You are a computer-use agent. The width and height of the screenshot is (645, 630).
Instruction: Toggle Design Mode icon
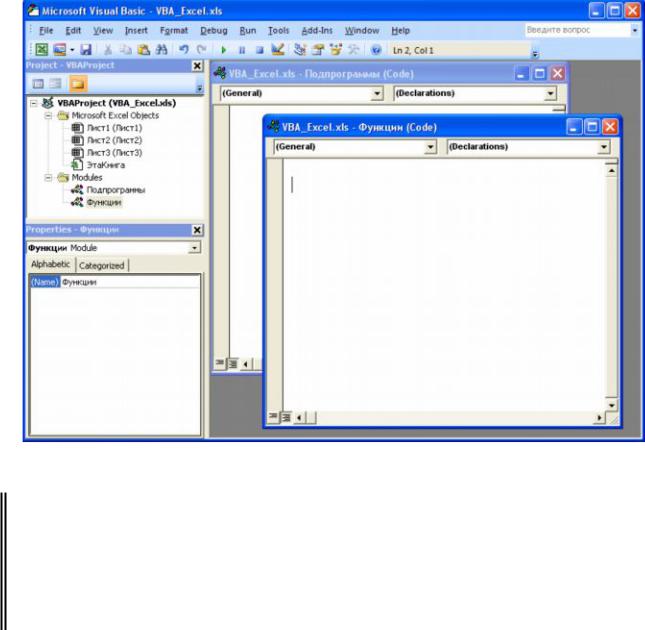point(278,50)
